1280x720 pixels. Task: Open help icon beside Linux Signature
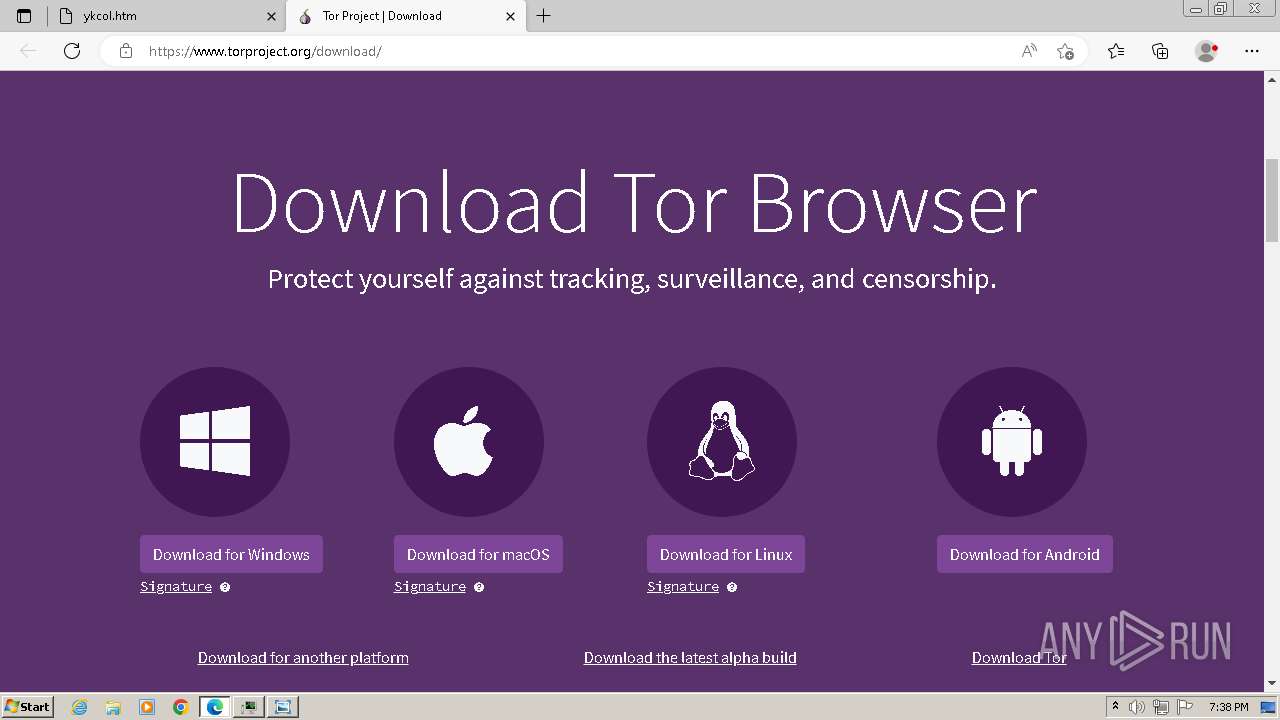point(732,587)
